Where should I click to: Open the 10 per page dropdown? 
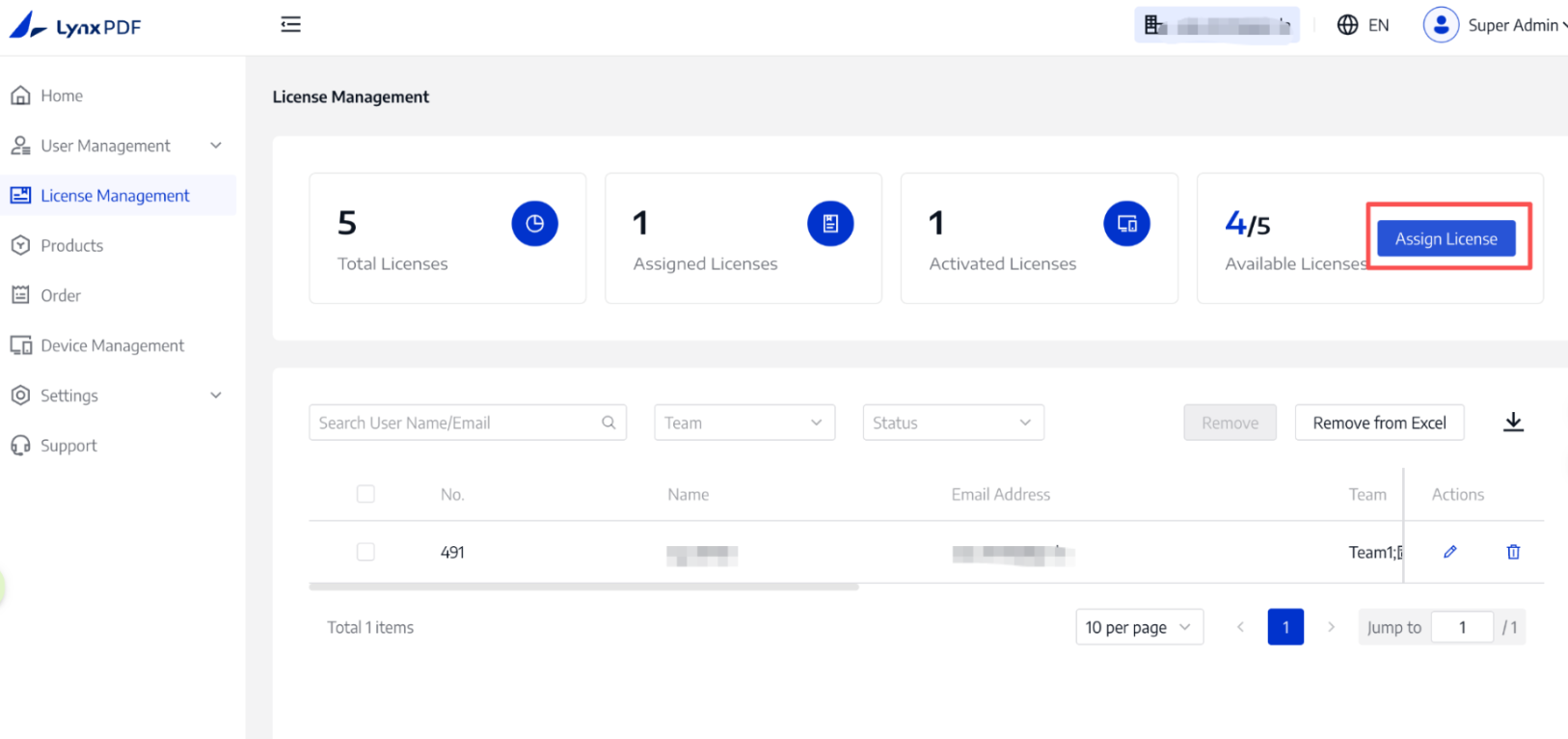[x=1138, y=627]
